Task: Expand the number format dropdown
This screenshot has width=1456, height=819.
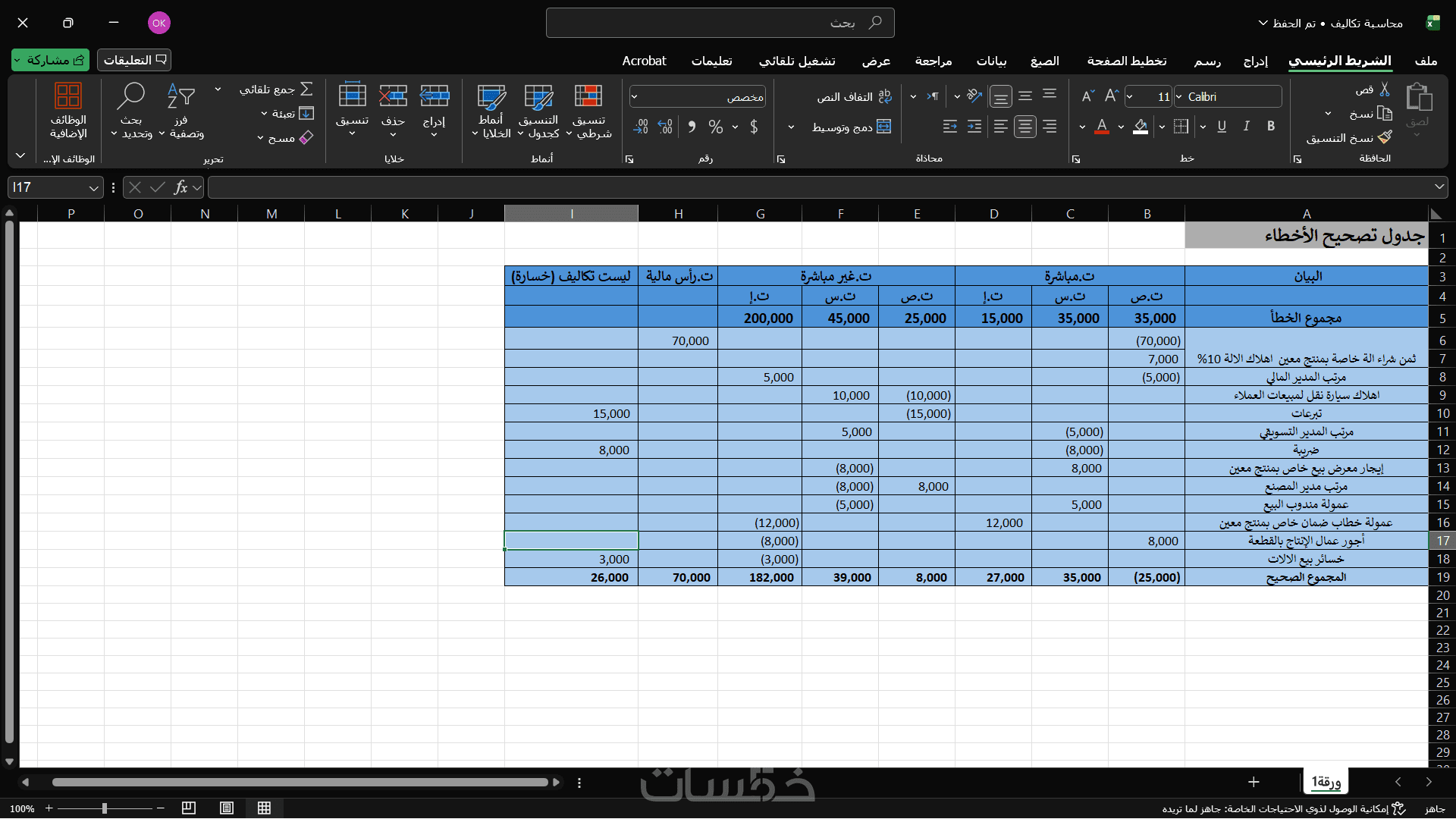Action: pyautogui.click(x=635, y=97)
